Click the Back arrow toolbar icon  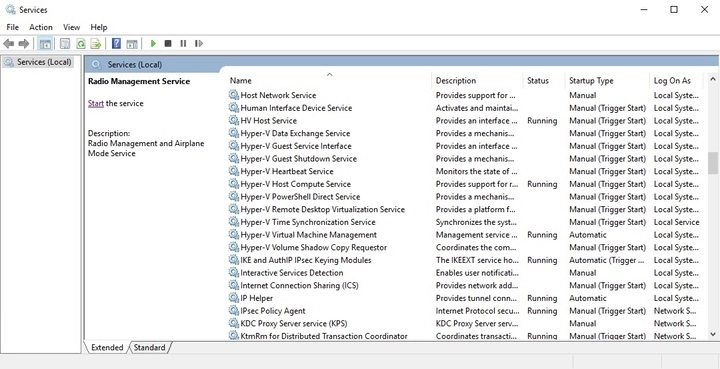click(9, 44)
